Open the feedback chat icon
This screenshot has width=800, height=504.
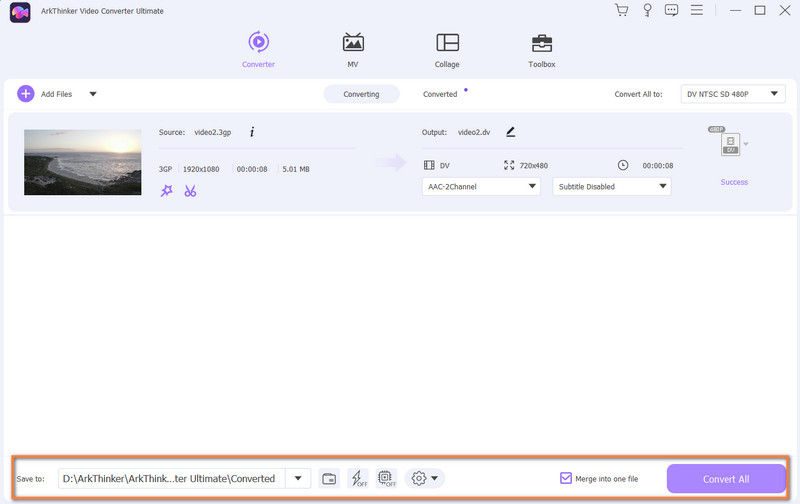tap(671, 10)
